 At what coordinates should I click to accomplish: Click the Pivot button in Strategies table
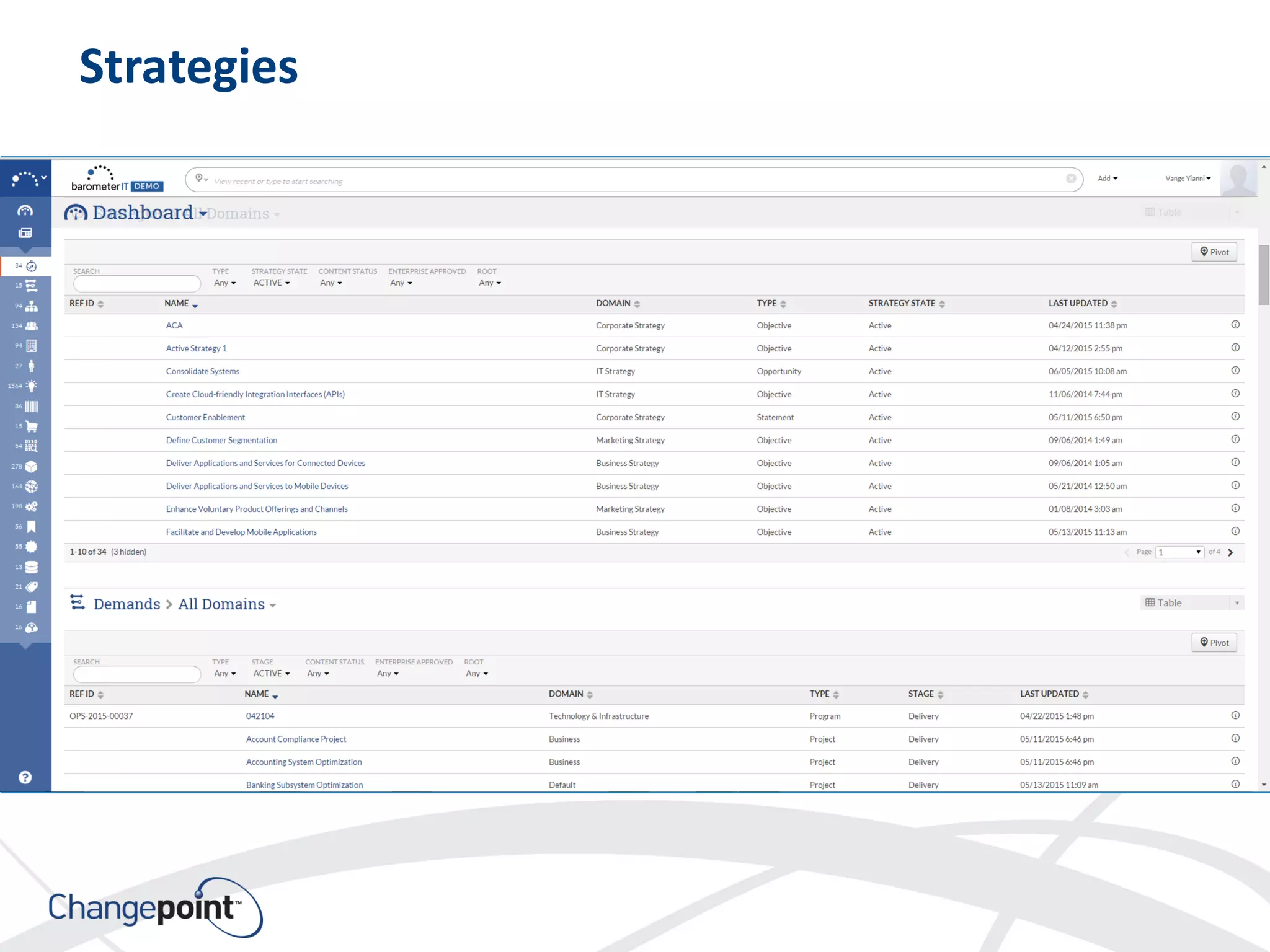pyautogui.click(x=1214, y=252)
